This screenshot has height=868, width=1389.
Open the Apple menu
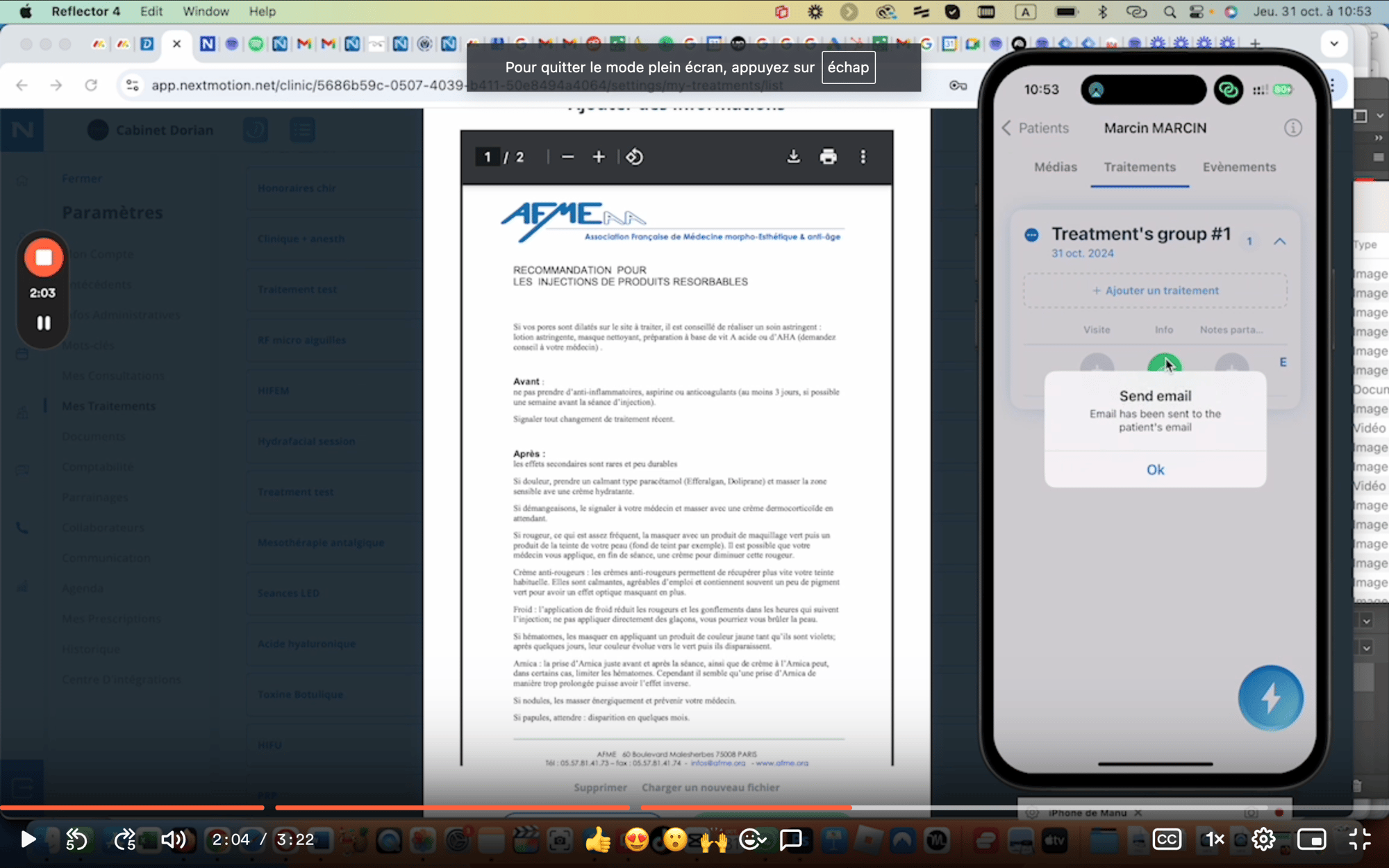click(x=25, y=11)
